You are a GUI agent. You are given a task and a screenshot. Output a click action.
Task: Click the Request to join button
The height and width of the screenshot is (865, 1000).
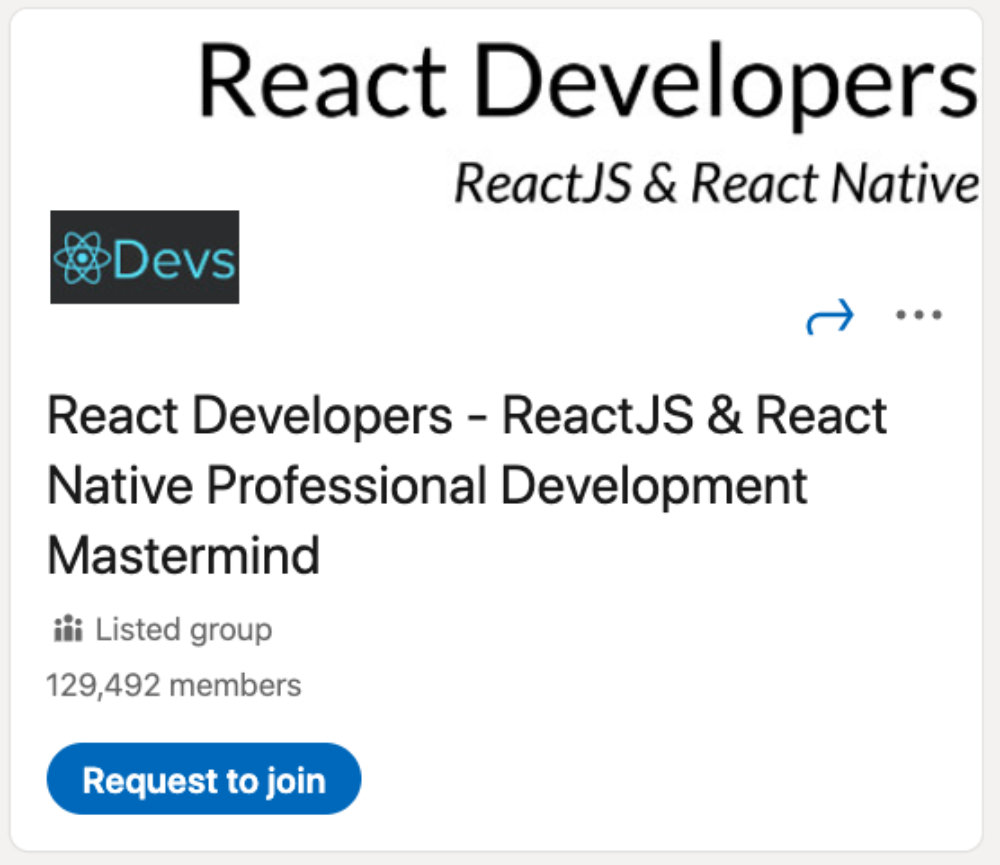204,779
